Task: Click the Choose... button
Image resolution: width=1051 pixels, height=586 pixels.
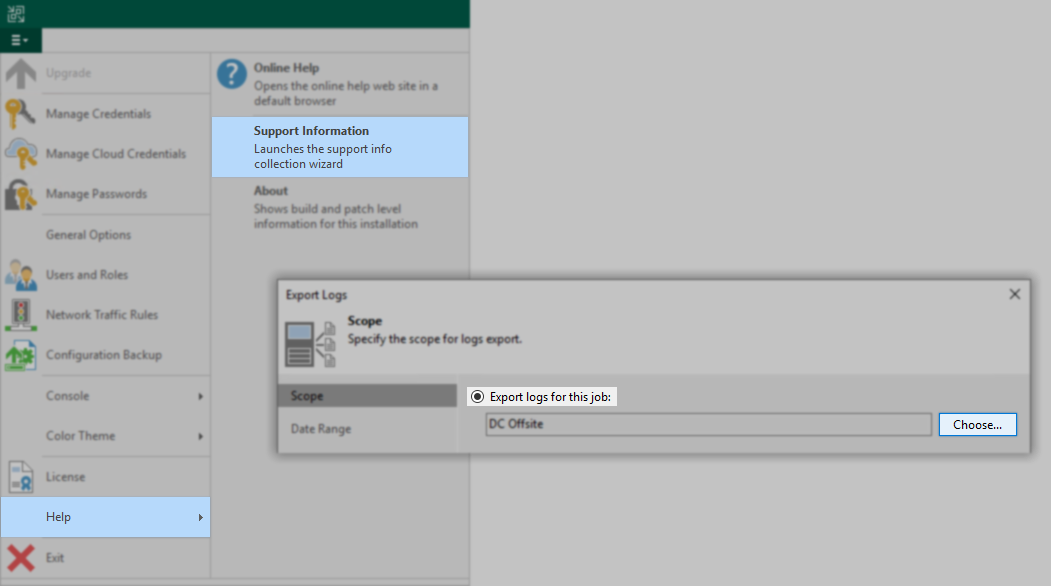Action: coord(977,424)
